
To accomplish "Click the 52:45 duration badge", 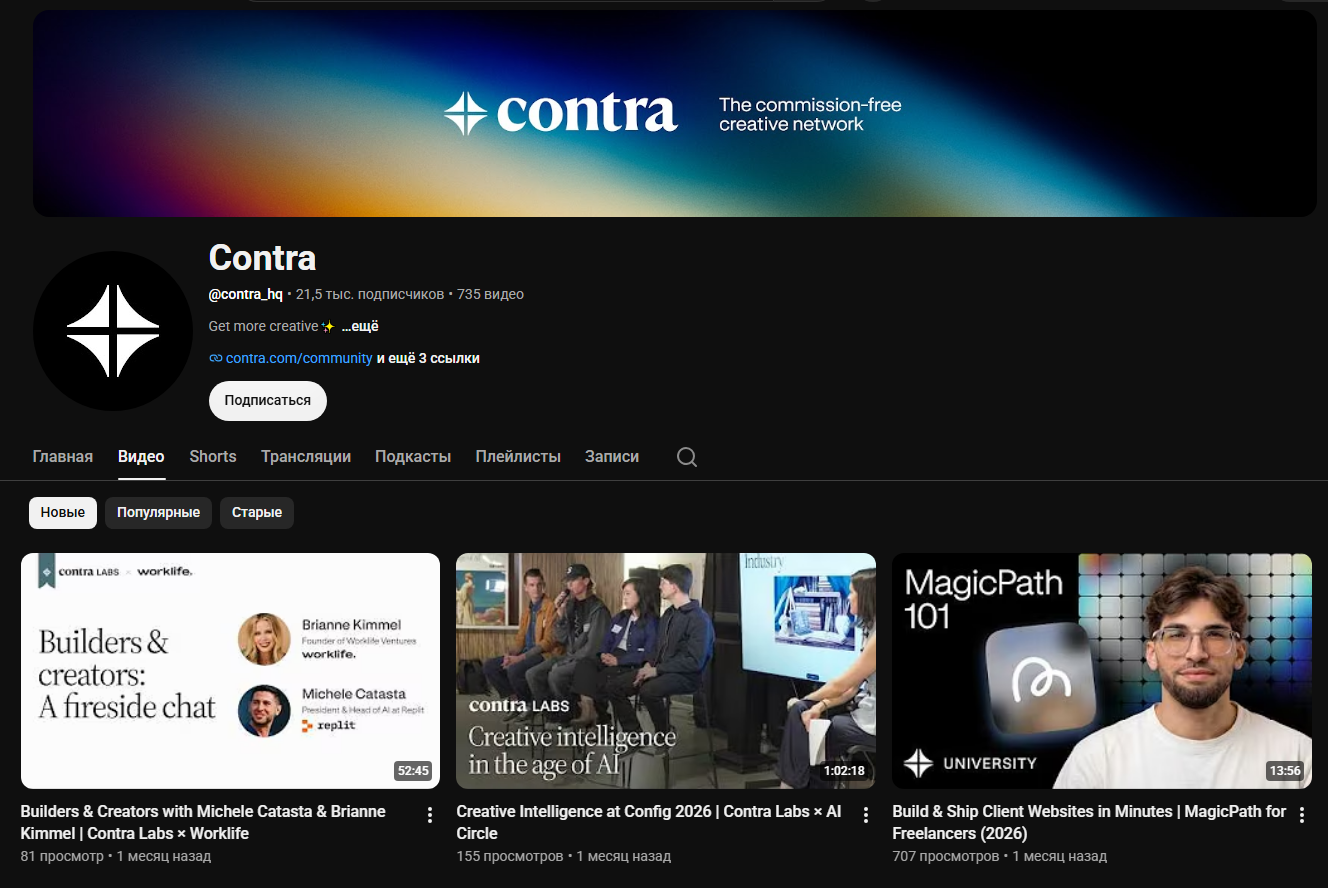I will click(x=413, y=771).
